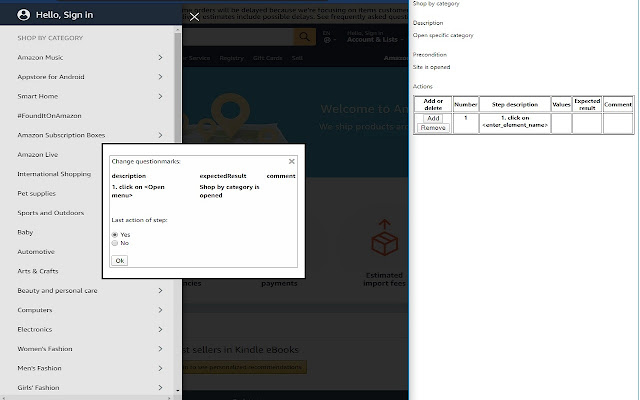Click the 'Site is opened' precondition text
This screenshot has width=640, height=400.
(x=431, y=67)
